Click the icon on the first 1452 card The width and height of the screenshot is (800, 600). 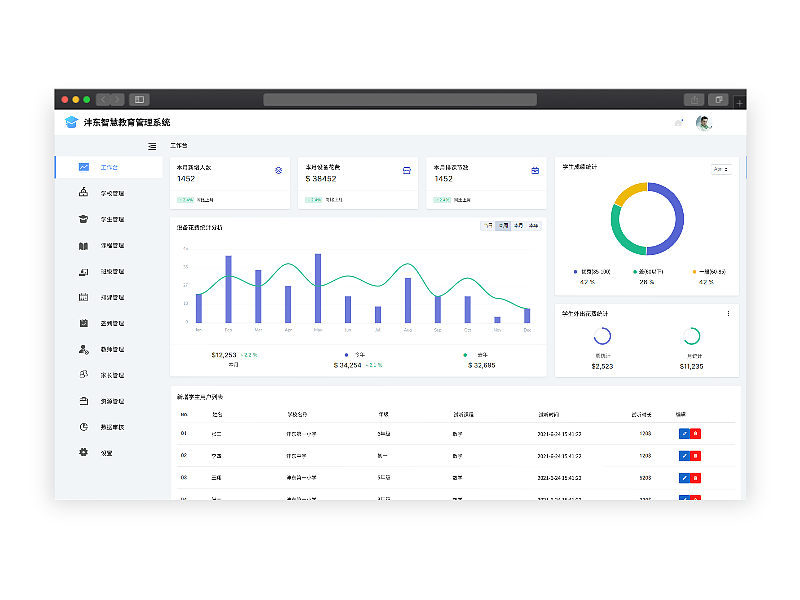tap(279, 170)
